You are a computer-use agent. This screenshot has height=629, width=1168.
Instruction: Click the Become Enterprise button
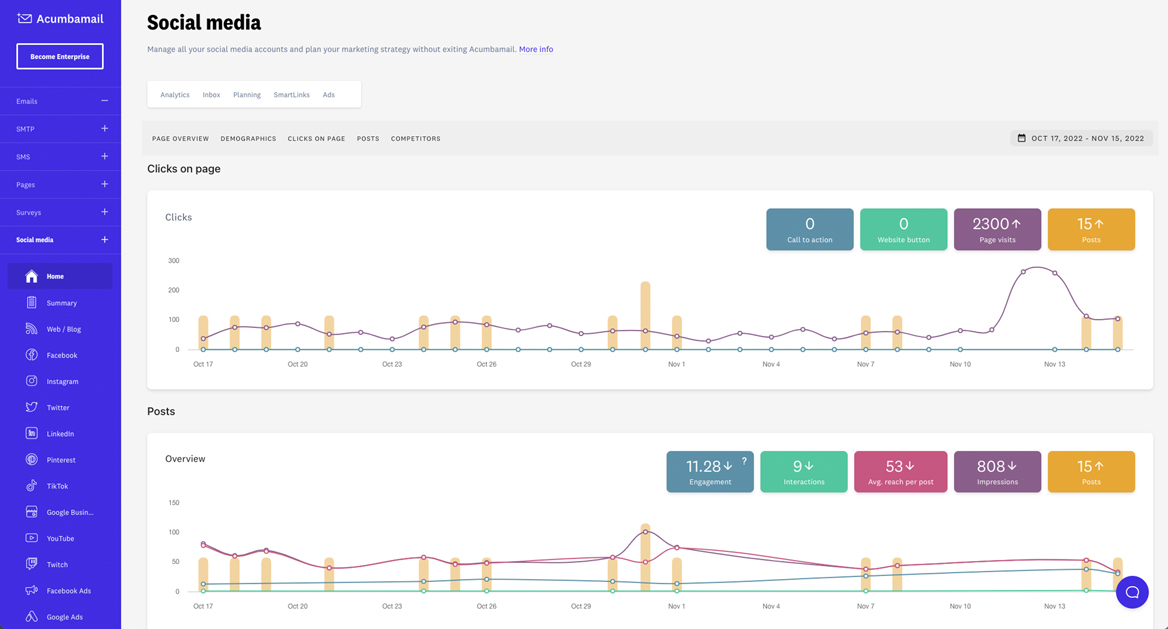(x=60, y=57)
